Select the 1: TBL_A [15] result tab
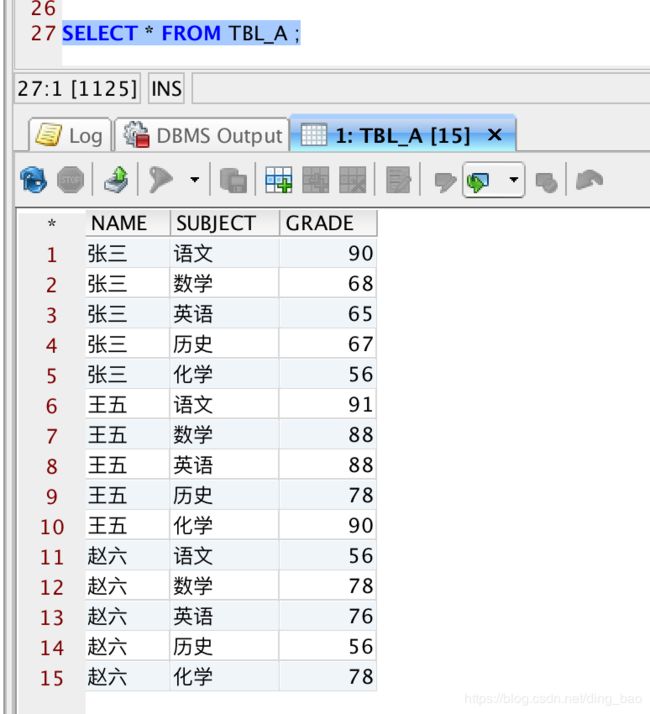650x714 pixels. coord(403,135)
